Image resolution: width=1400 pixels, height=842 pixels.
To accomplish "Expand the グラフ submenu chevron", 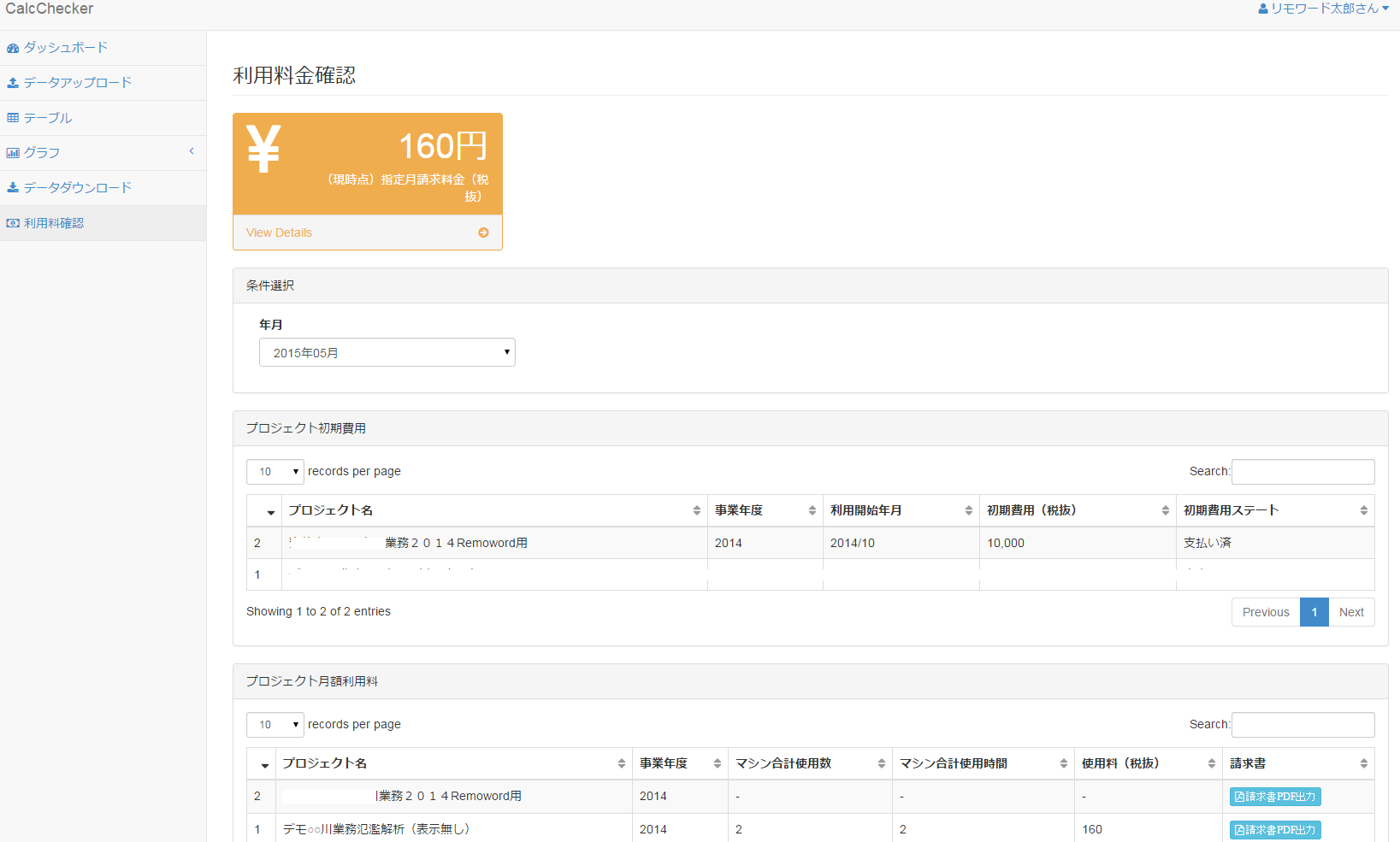I will click(x=192, y=151).
